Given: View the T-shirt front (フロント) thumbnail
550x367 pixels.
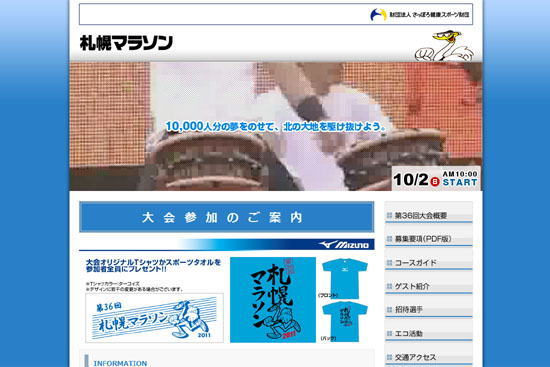Looking at the screenshot, I should point(345,278).
